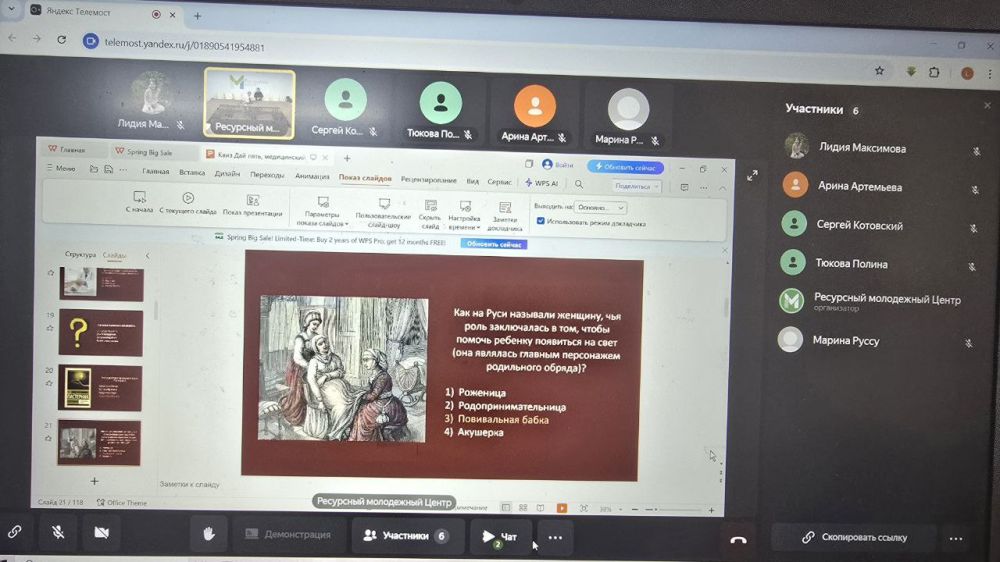The width and height of the screenshot is (1000, 562).
Task: Click the telemost.yandex.ru address bar
Action: (x=184, y=46)
